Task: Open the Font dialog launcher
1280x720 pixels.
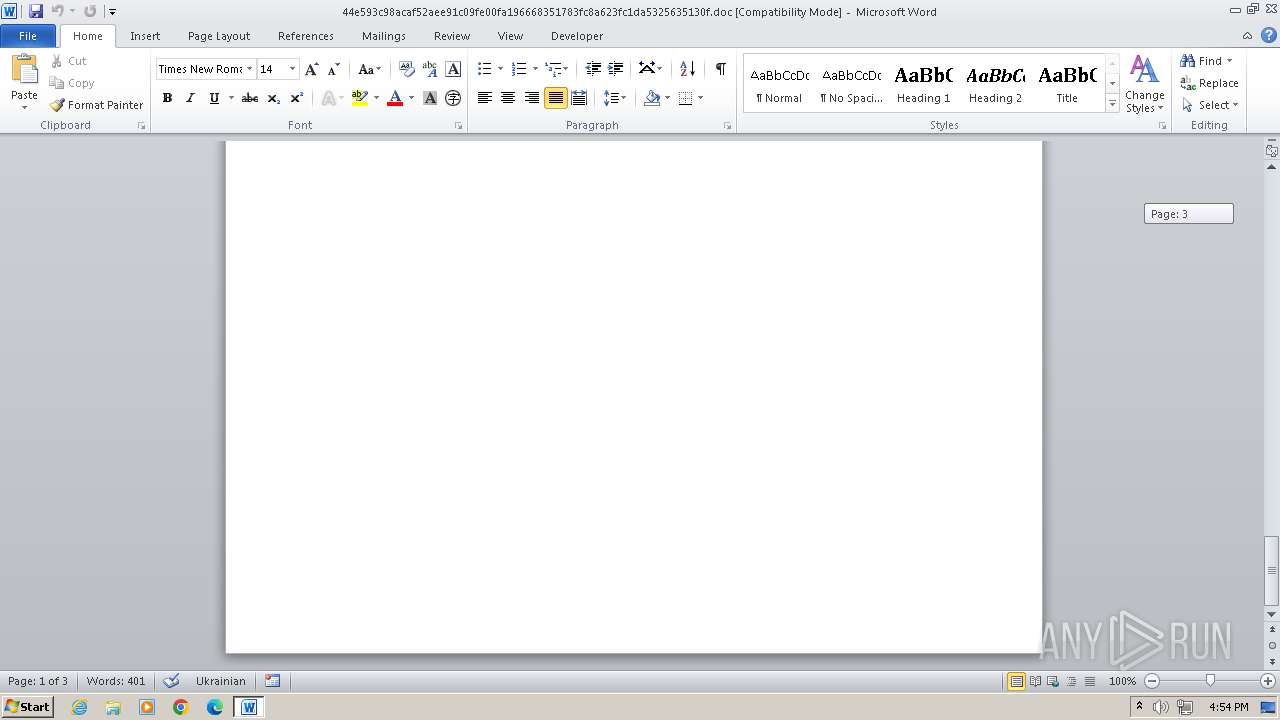Action: (459, 126)
